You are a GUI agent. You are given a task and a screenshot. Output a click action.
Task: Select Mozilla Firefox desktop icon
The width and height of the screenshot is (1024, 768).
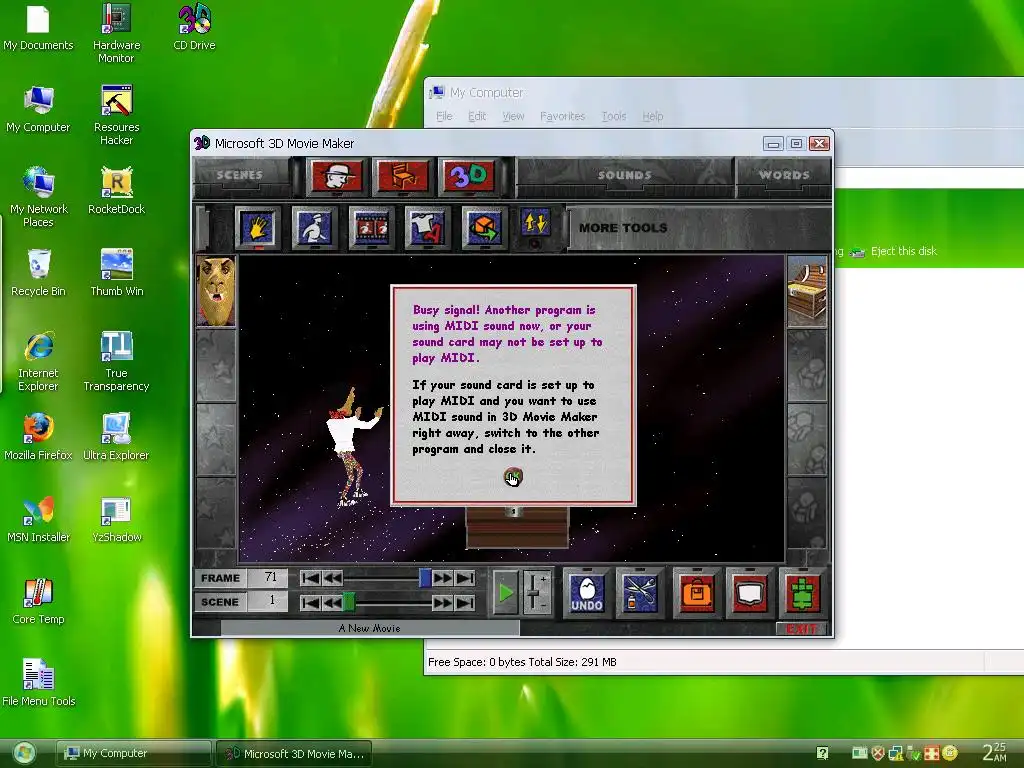[x=38, y=437]
